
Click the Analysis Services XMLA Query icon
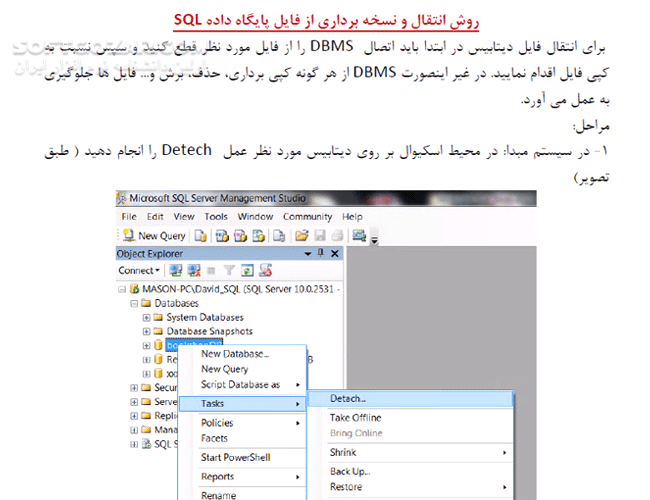coord(259,236)
